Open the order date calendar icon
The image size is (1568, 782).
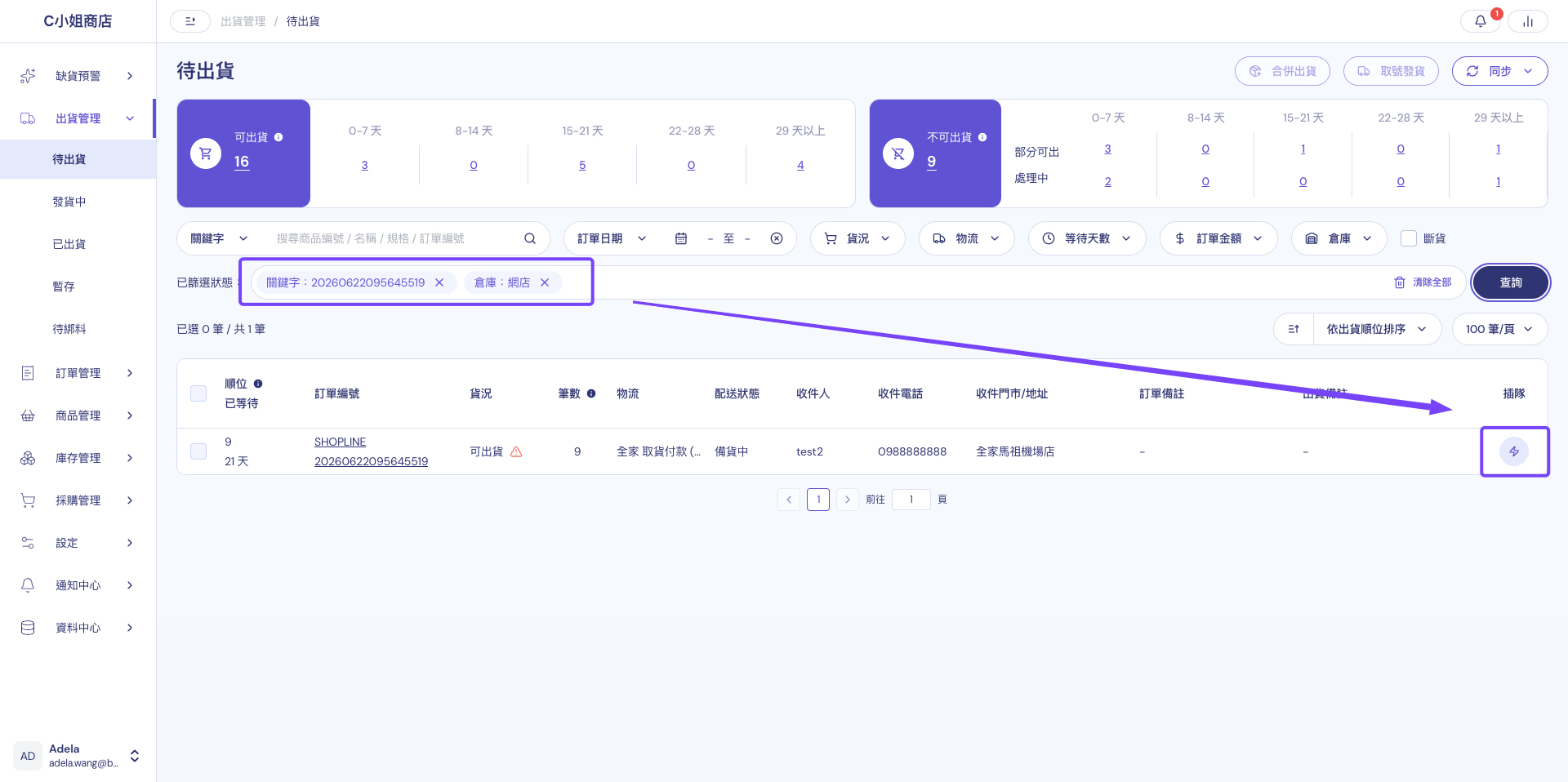(680, 238)
